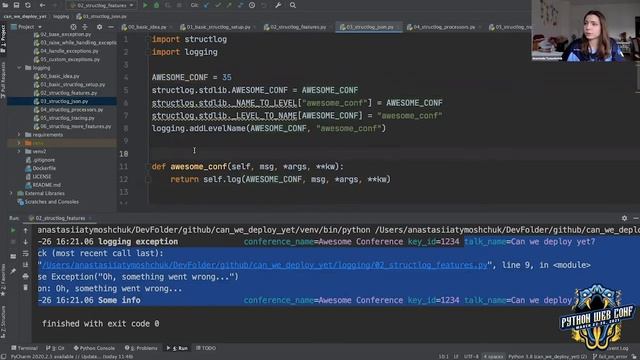Screen dimensions: 640x360
Task: Open Project panel gear options
Action: pyautogui.click(x=99, y=27)
